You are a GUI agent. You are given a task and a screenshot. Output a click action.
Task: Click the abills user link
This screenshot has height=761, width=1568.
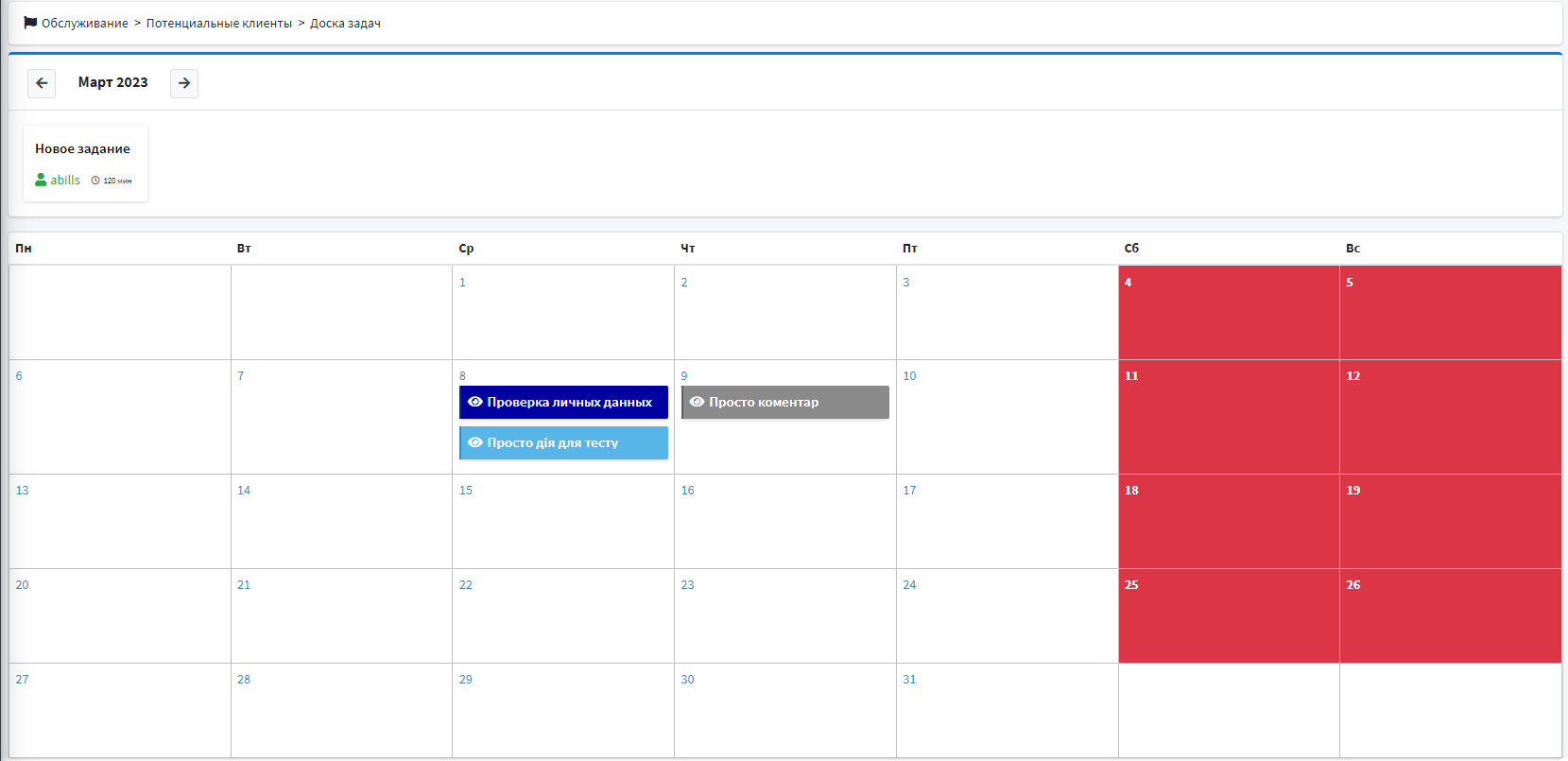(x=65, y=180)
